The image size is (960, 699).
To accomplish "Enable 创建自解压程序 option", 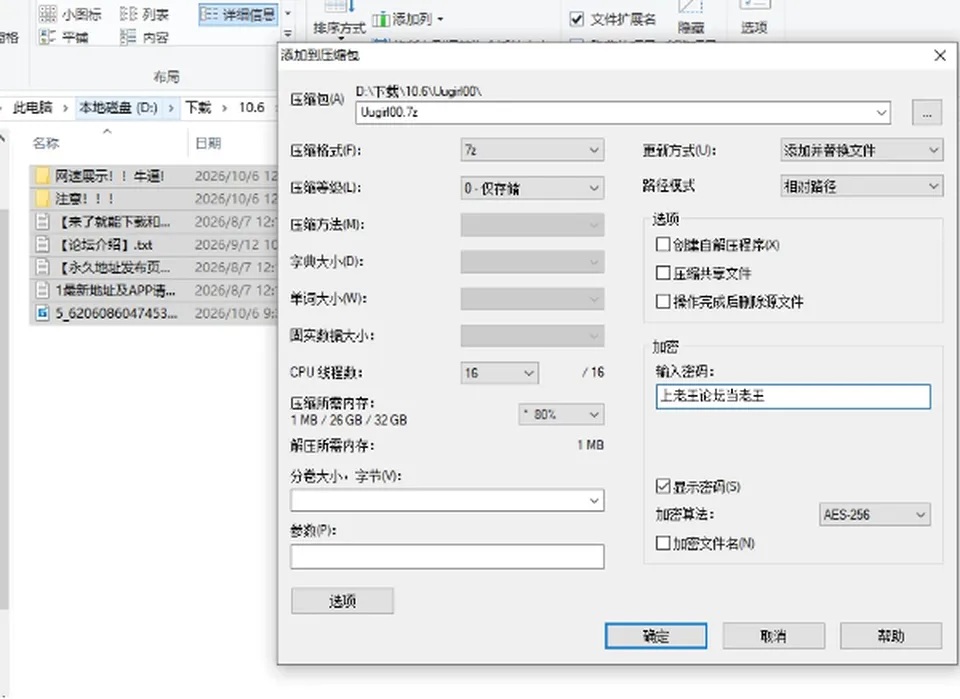I will pyautogui.click(x=662, y=245).
